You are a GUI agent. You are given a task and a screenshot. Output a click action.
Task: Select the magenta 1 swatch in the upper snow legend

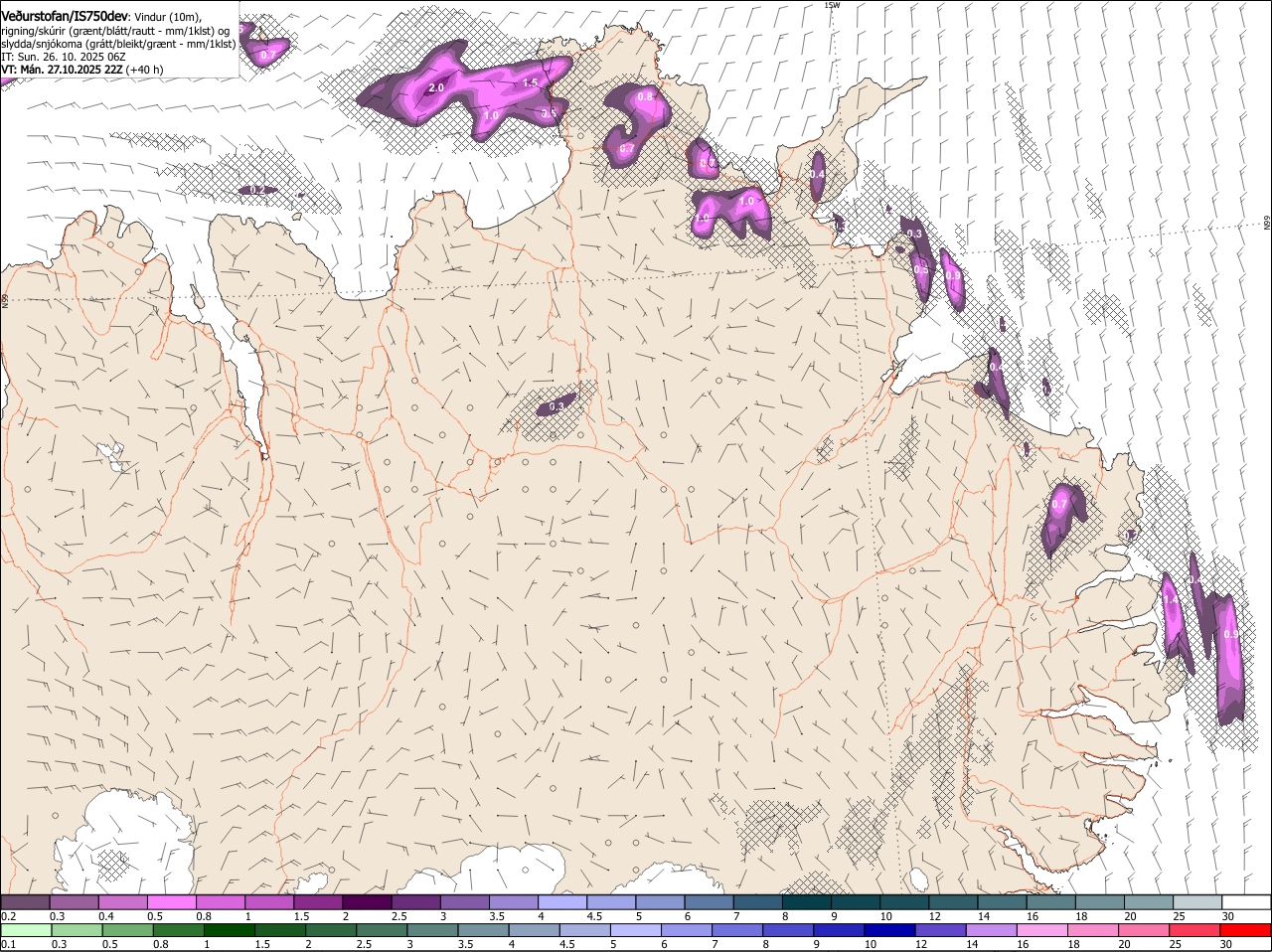(x=269, y=902)
